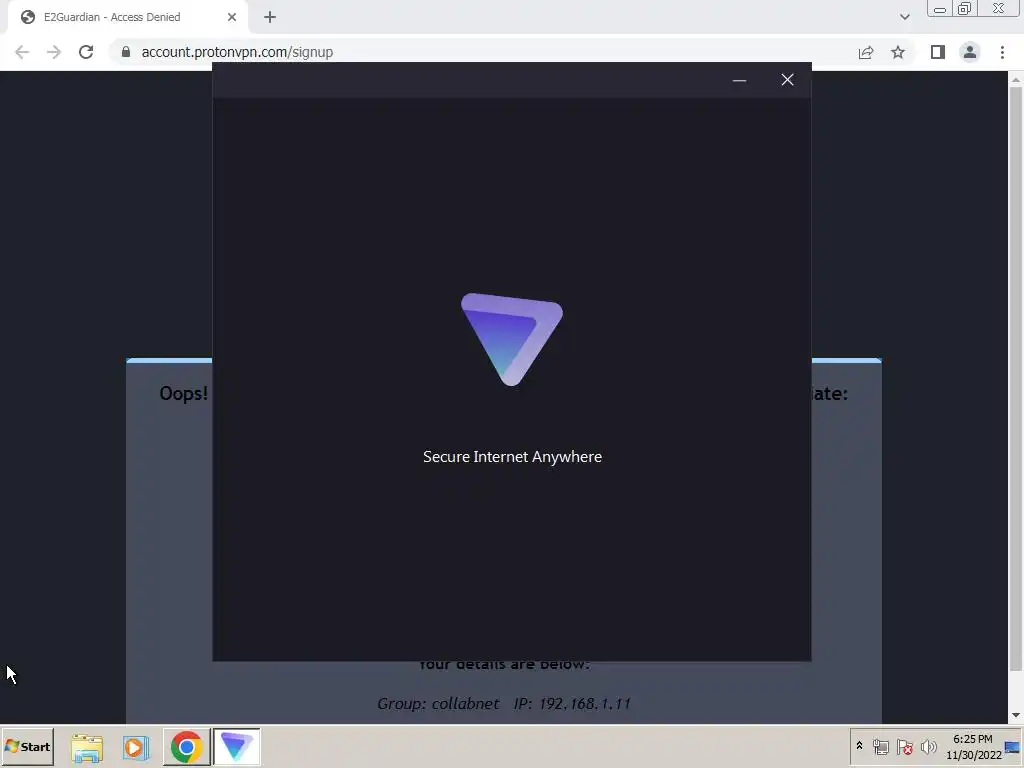This screenshot has height=768, width=1024.
Task: Open Chrome's three-dot menu
Action: (1002, 52)
